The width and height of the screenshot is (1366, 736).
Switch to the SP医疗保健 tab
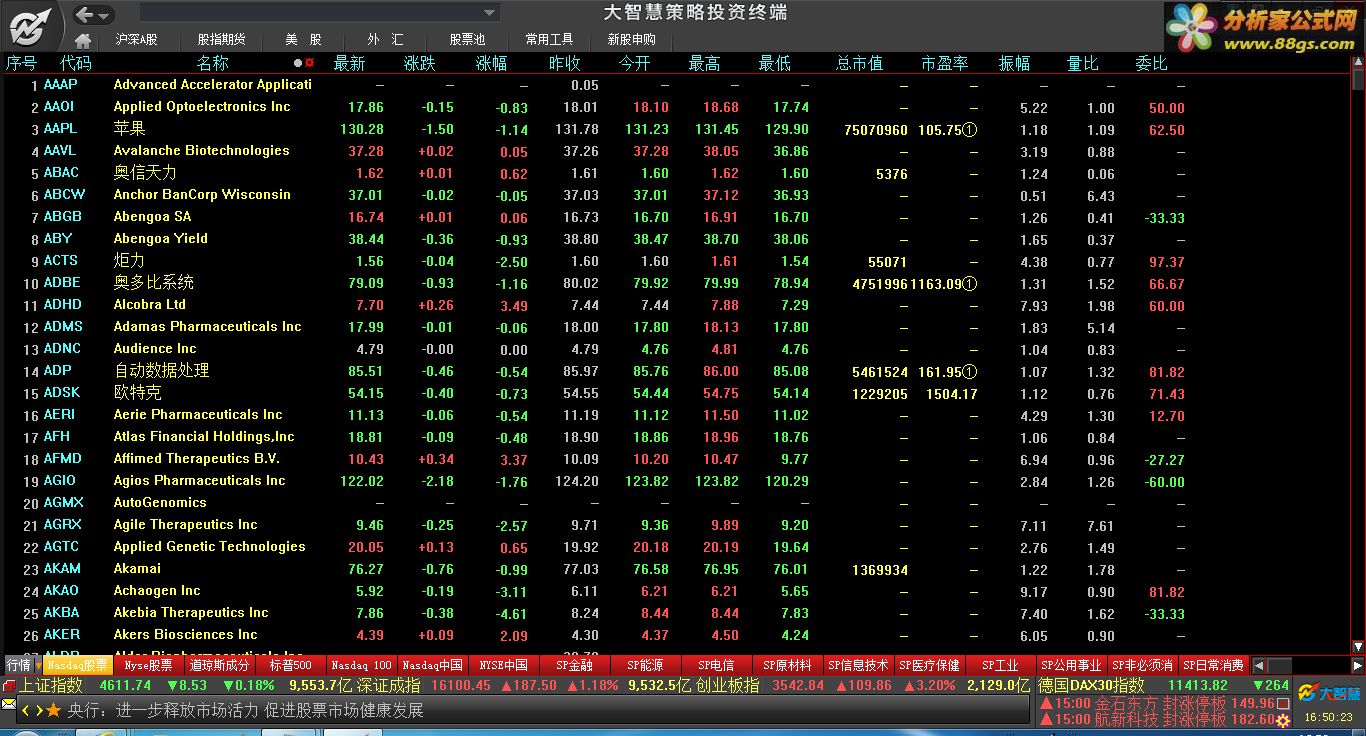(929, 665)
